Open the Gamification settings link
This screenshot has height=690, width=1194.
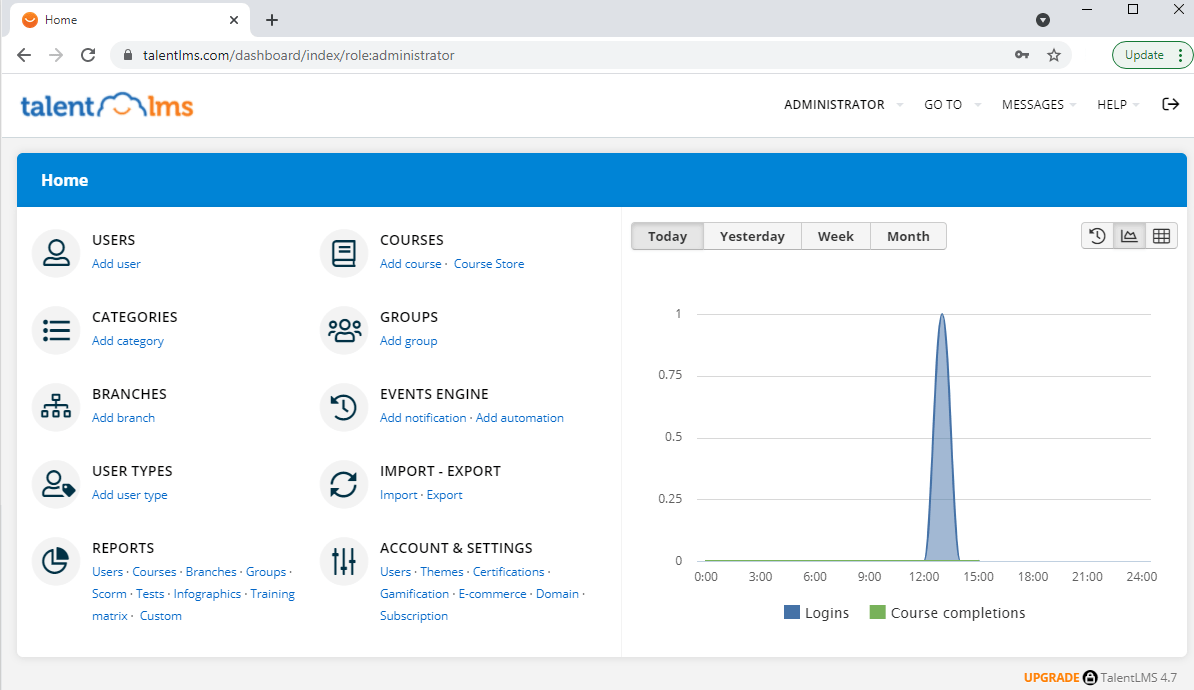[414, 593]
